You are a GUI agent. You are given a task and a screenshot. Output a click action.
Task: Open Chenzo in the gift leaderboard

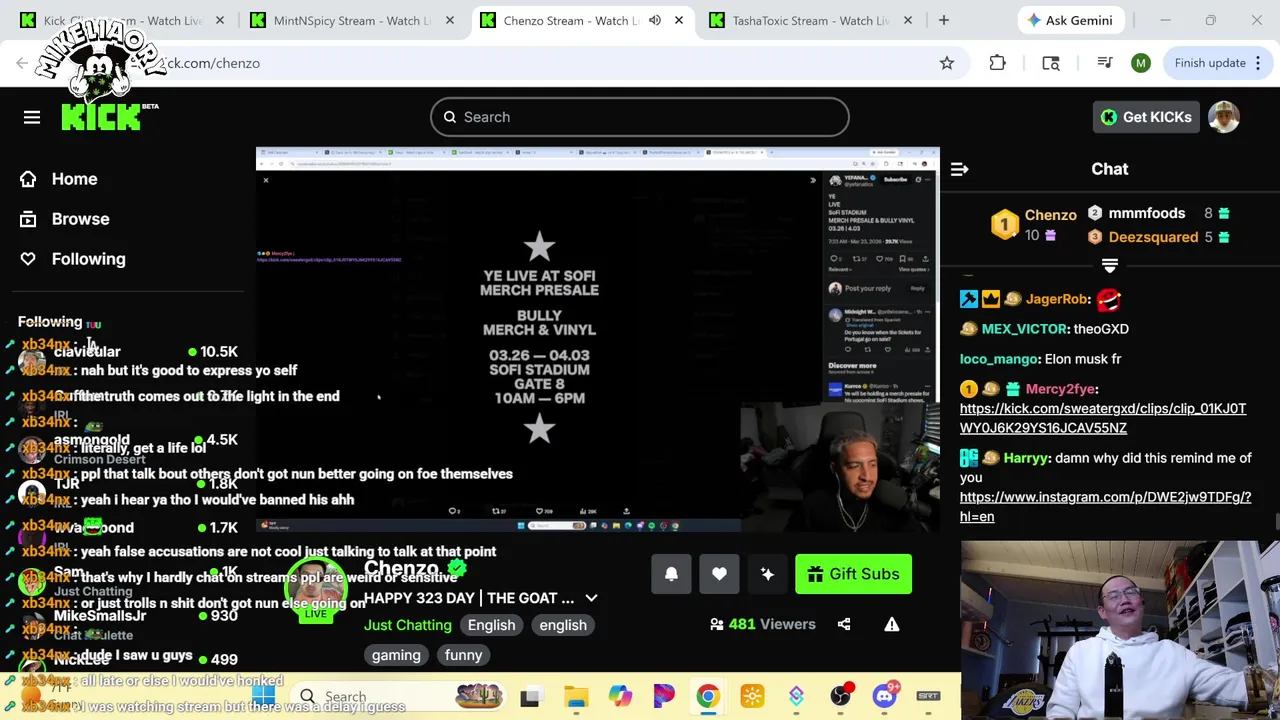point(1050,215)
